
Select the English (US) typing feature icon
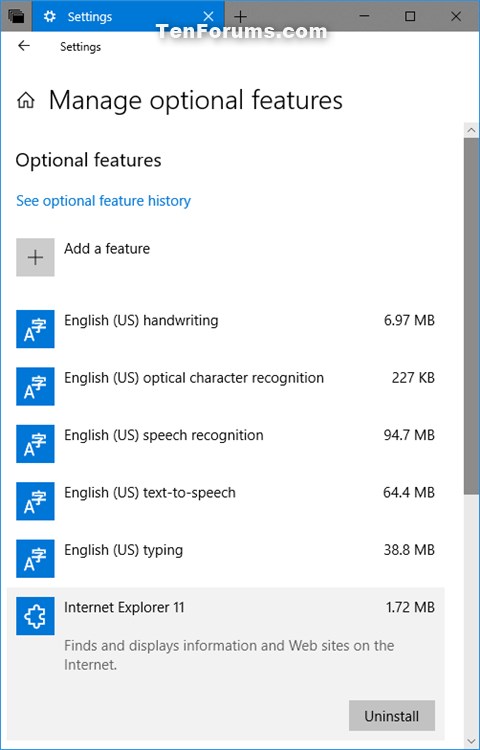(x=35, y=559)
